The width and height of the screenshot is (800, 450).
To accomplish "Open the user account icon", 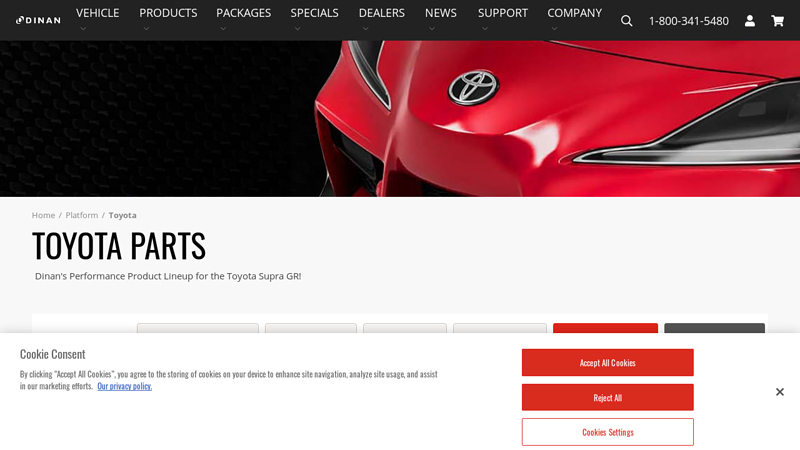I will 749,21.
